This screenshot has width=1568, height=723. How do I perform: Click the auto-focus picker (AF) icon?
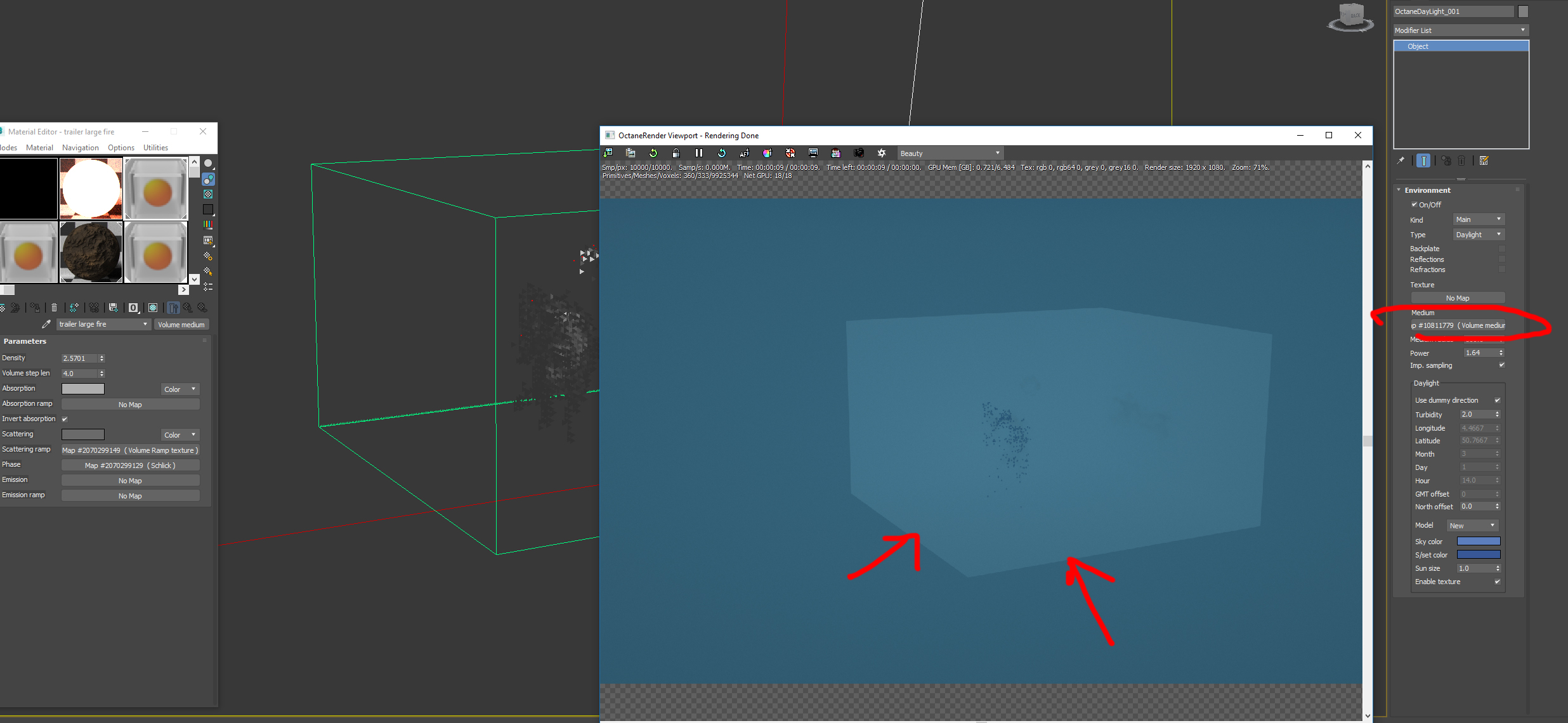pyautogui.click(x=744, y=153)
